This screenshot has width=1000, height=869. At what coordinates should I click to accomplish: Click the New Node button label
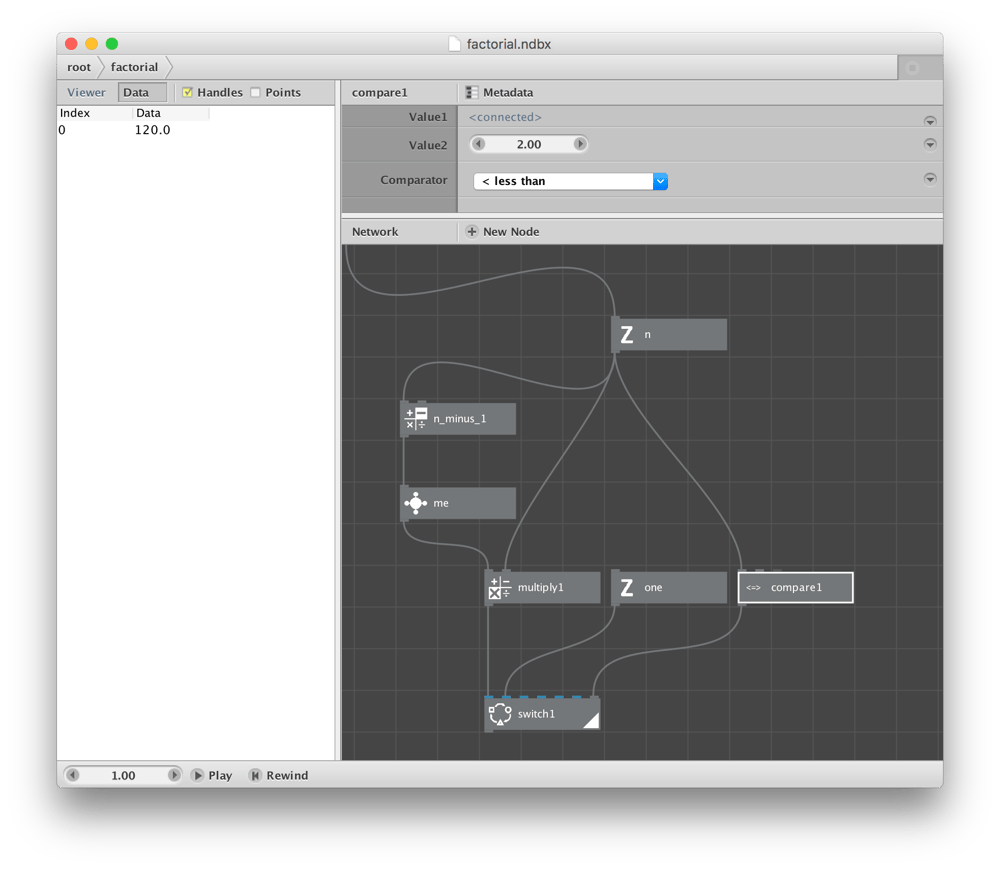(511, 231)
